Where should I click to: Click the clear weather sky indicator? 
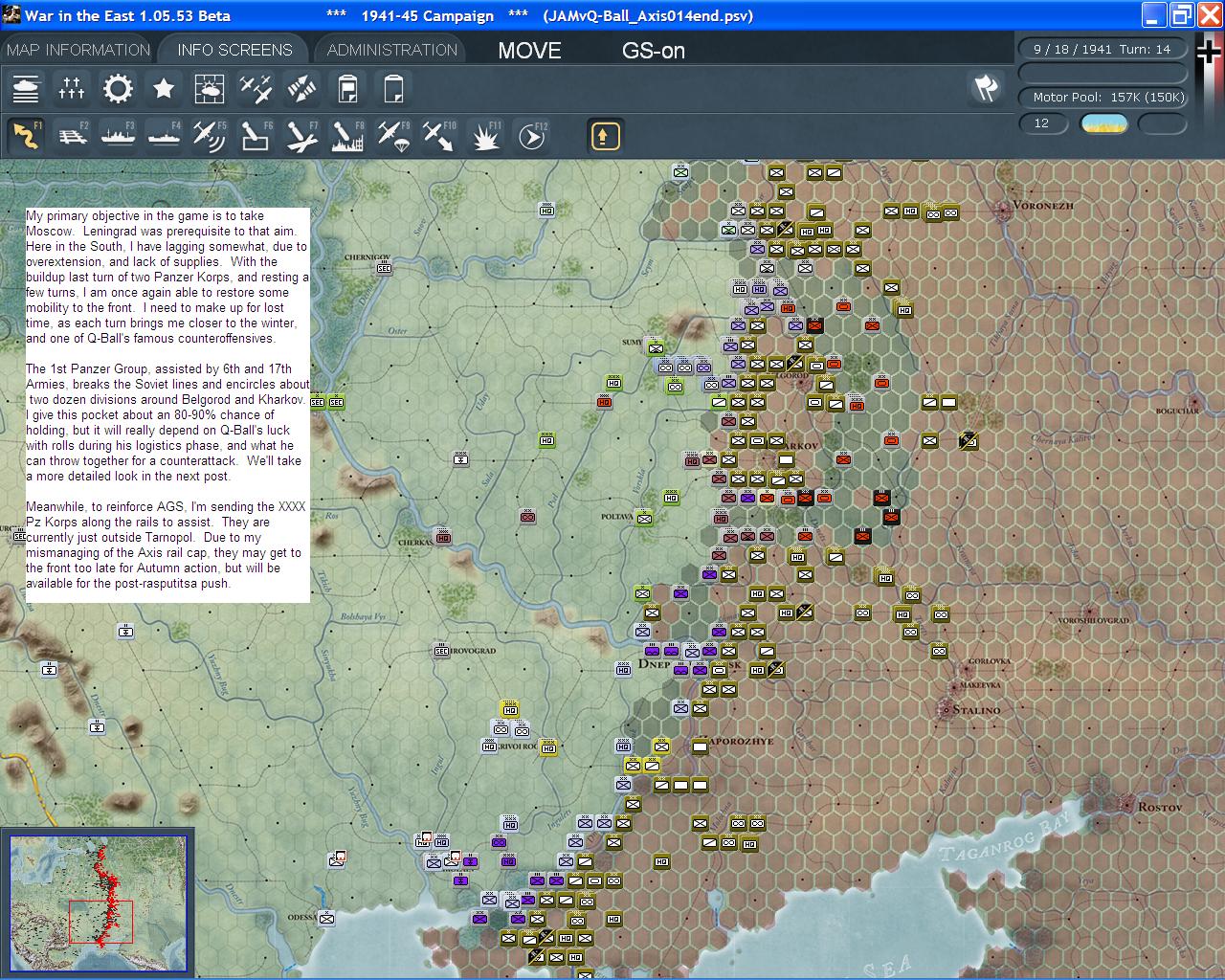point(1103,123)
